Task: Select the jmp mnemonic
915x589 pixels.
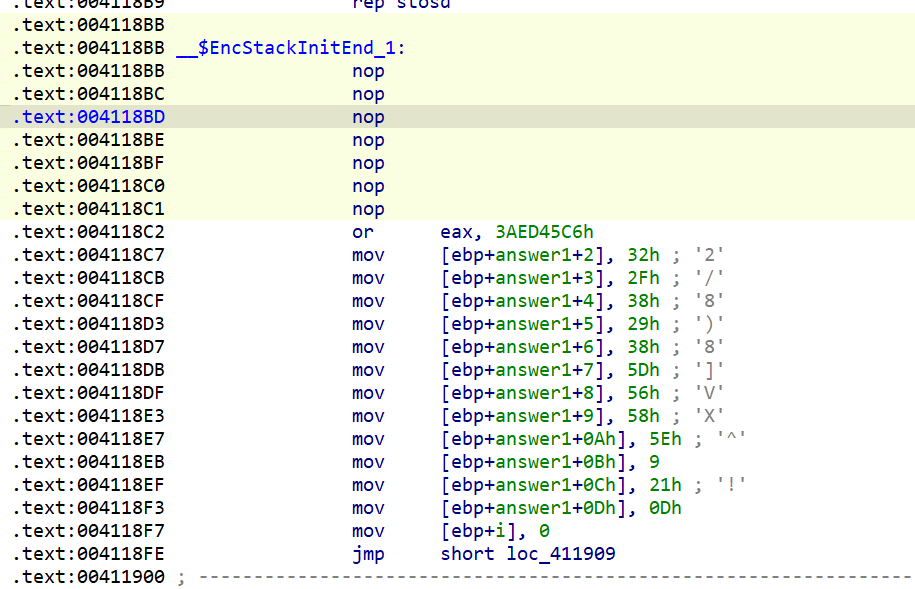Action: 368,554
